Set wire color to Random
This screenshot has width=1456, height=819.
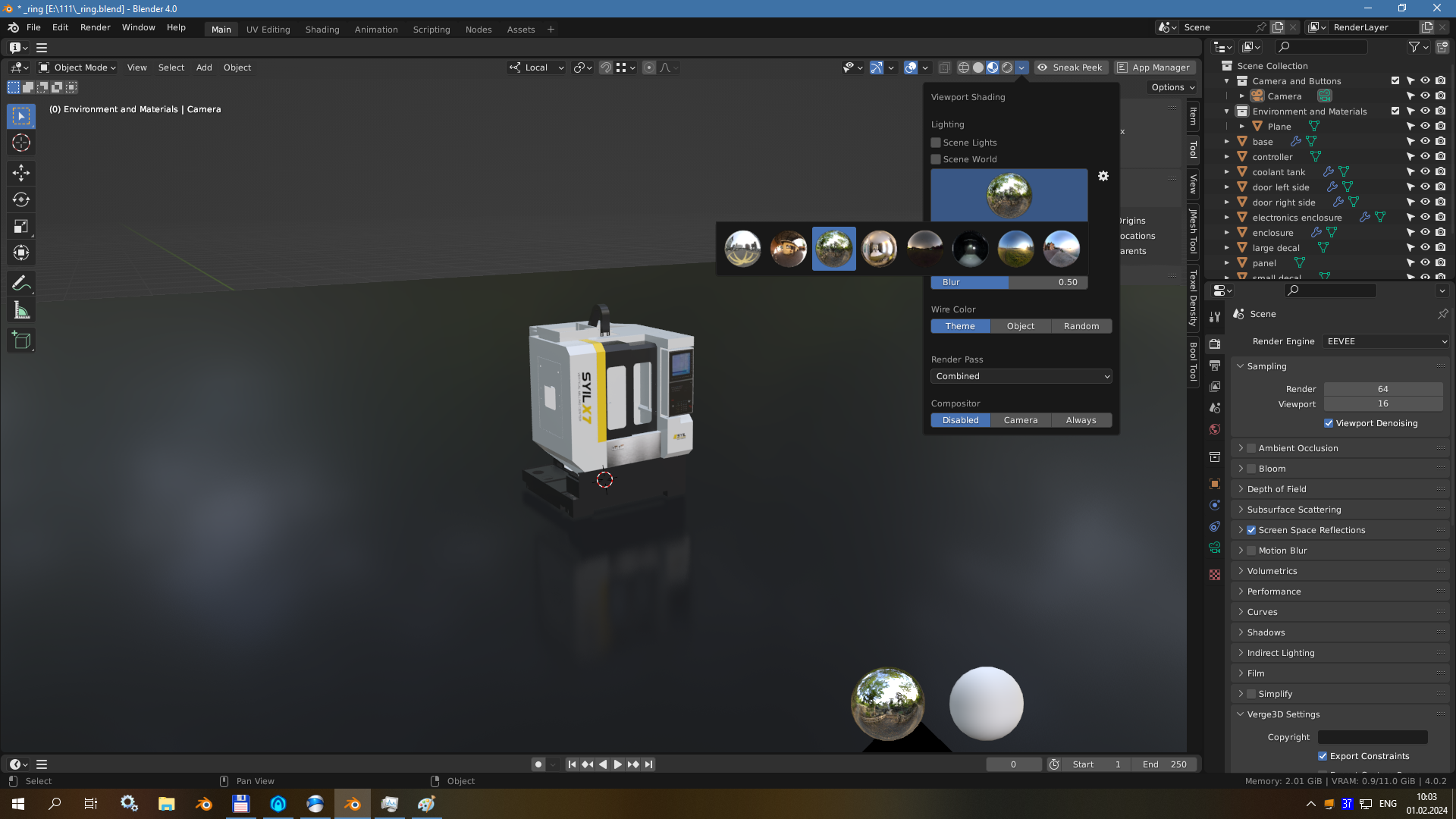click(x=1081, y=326)
